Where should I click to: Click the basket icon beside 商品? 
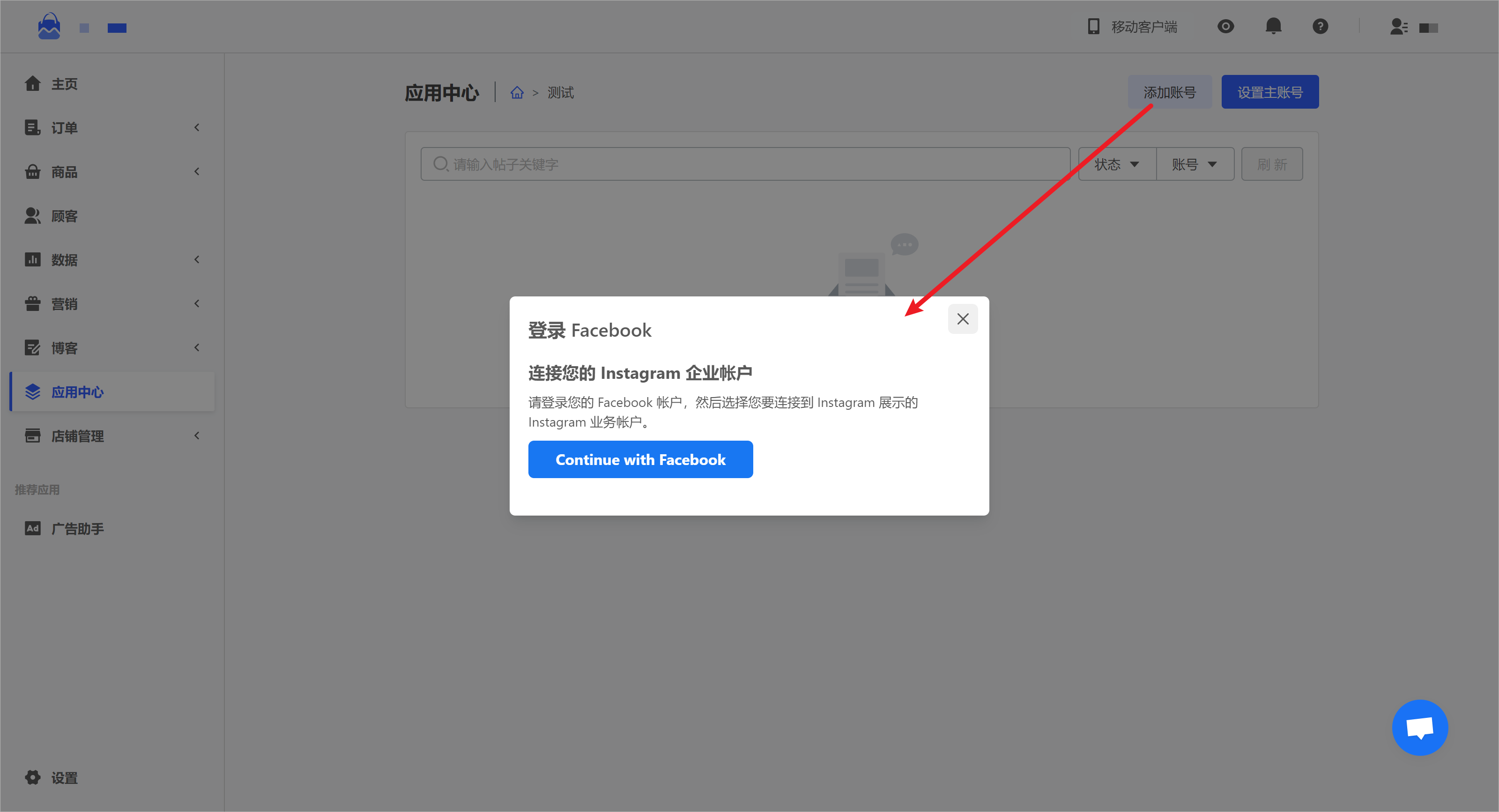pos(33,171)
